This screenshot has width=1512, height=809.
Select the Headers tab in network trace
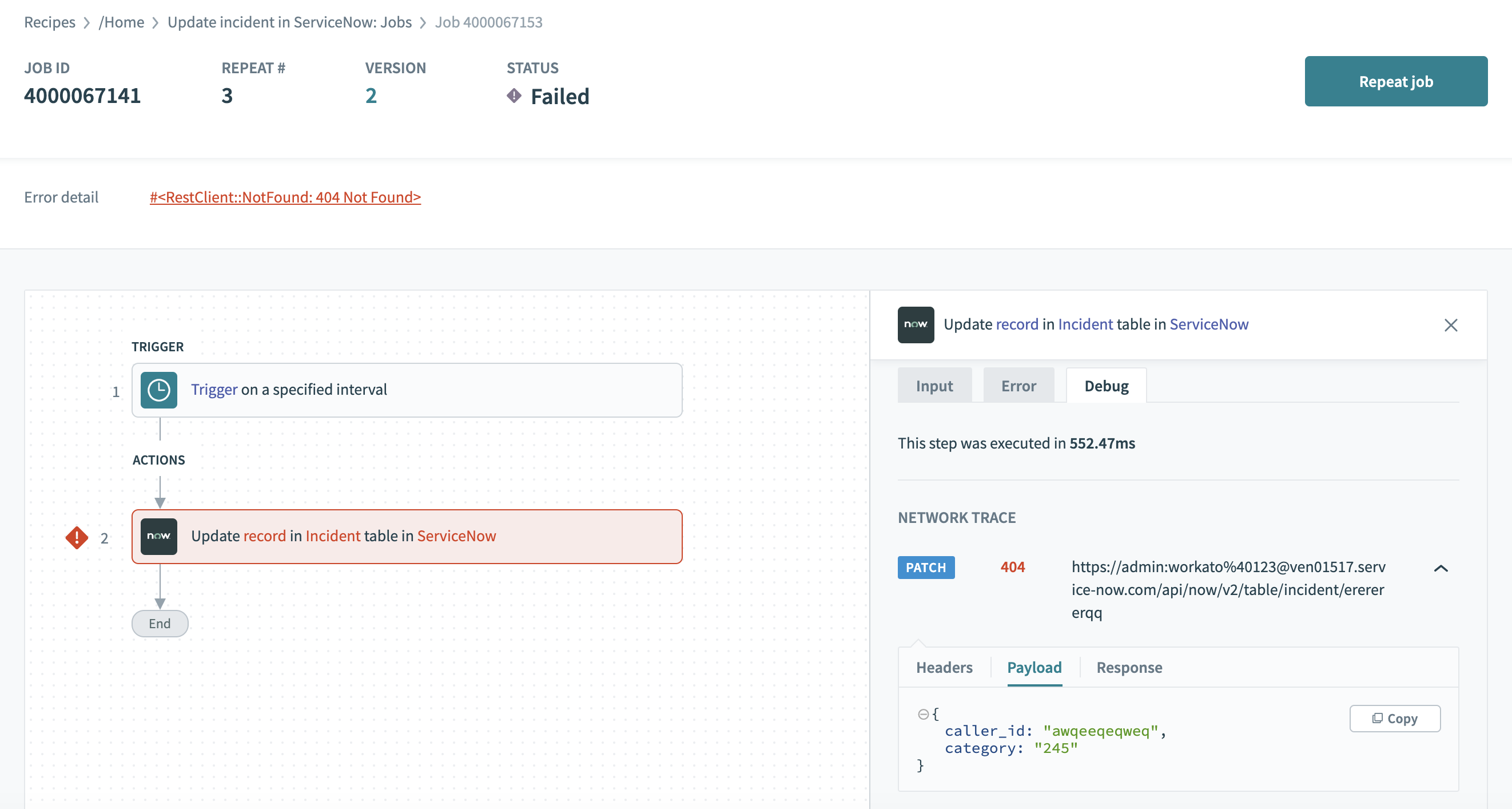coord(943,668)
